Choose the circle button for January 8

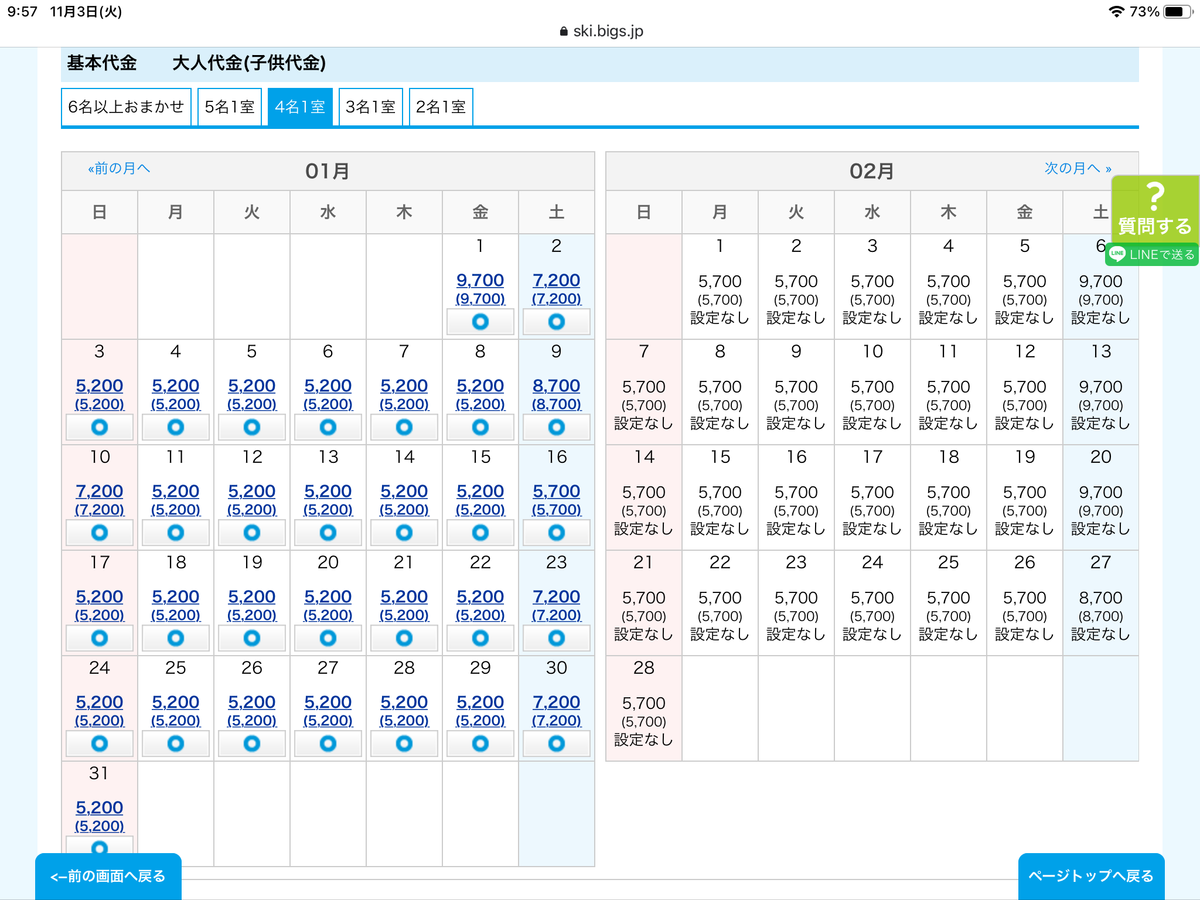point(480,427)
